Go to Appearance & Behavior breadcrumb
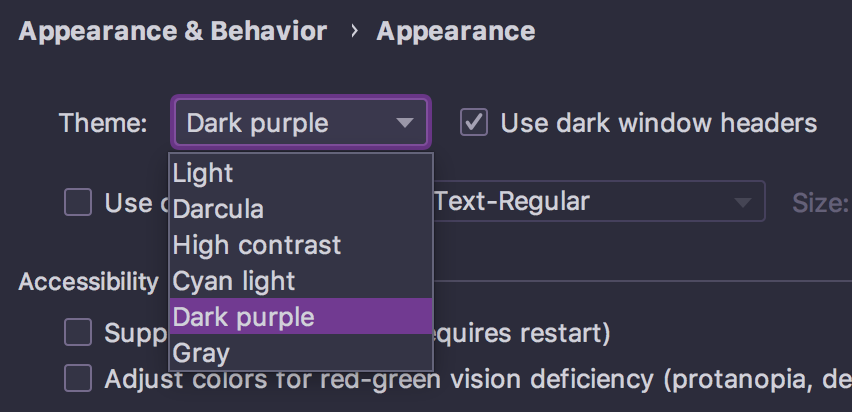The image size is (852, 412). click(173, 32)
